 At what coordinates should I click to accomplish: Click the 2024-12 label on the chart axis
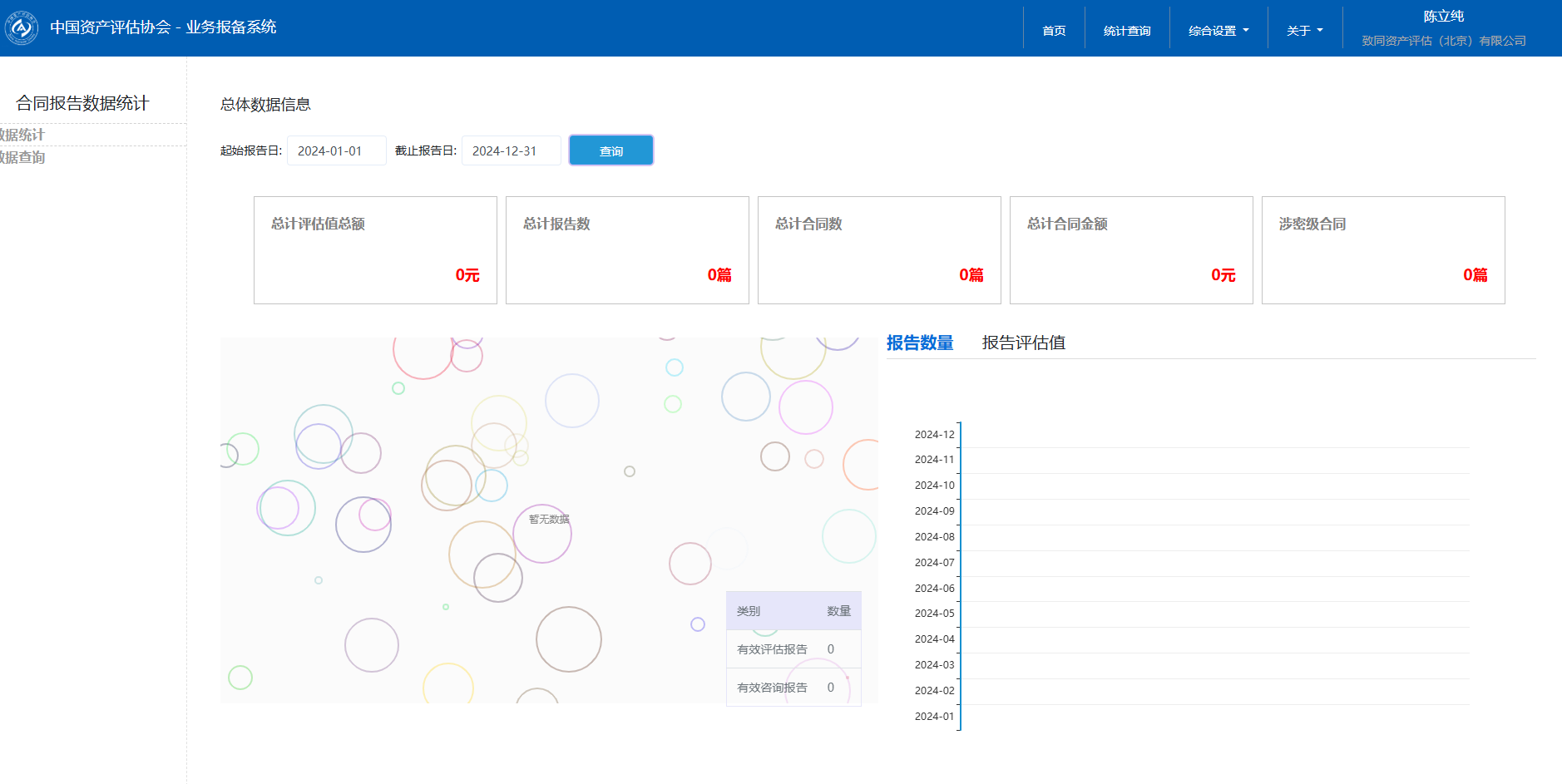[x=934, y=435]
